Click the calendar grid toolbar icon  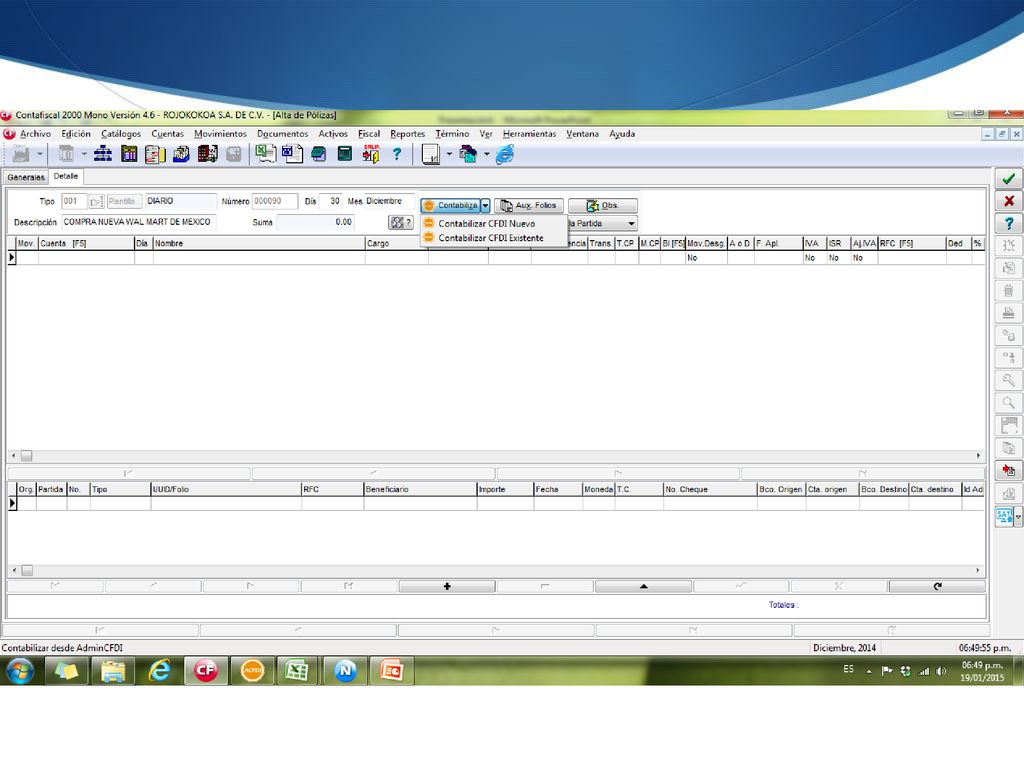coord(129,154)
